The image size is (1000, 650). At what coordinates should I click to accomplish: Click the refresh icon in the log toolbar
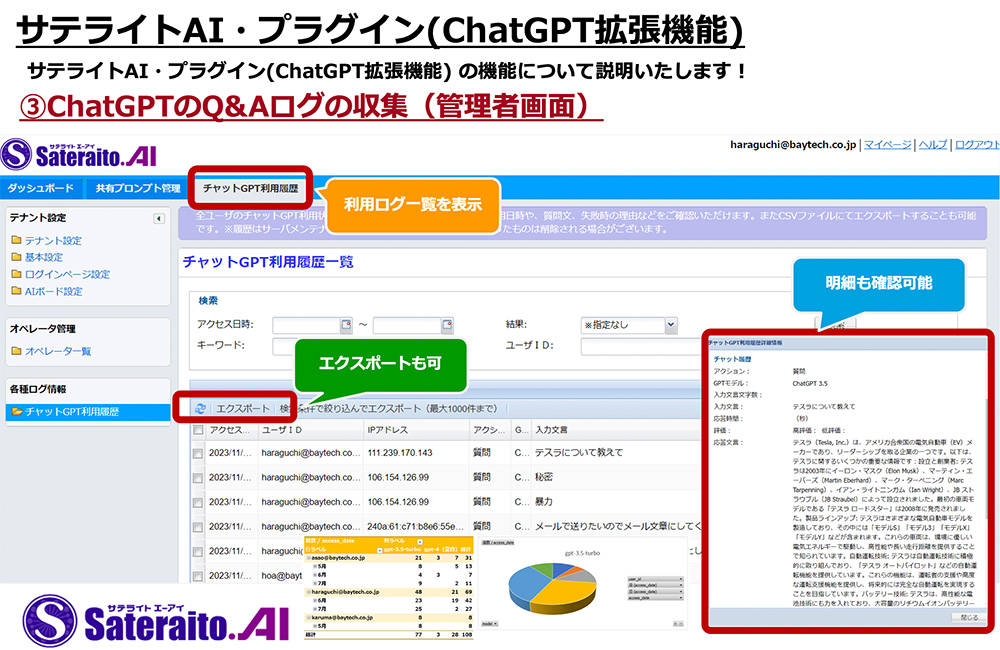(201, 408)
